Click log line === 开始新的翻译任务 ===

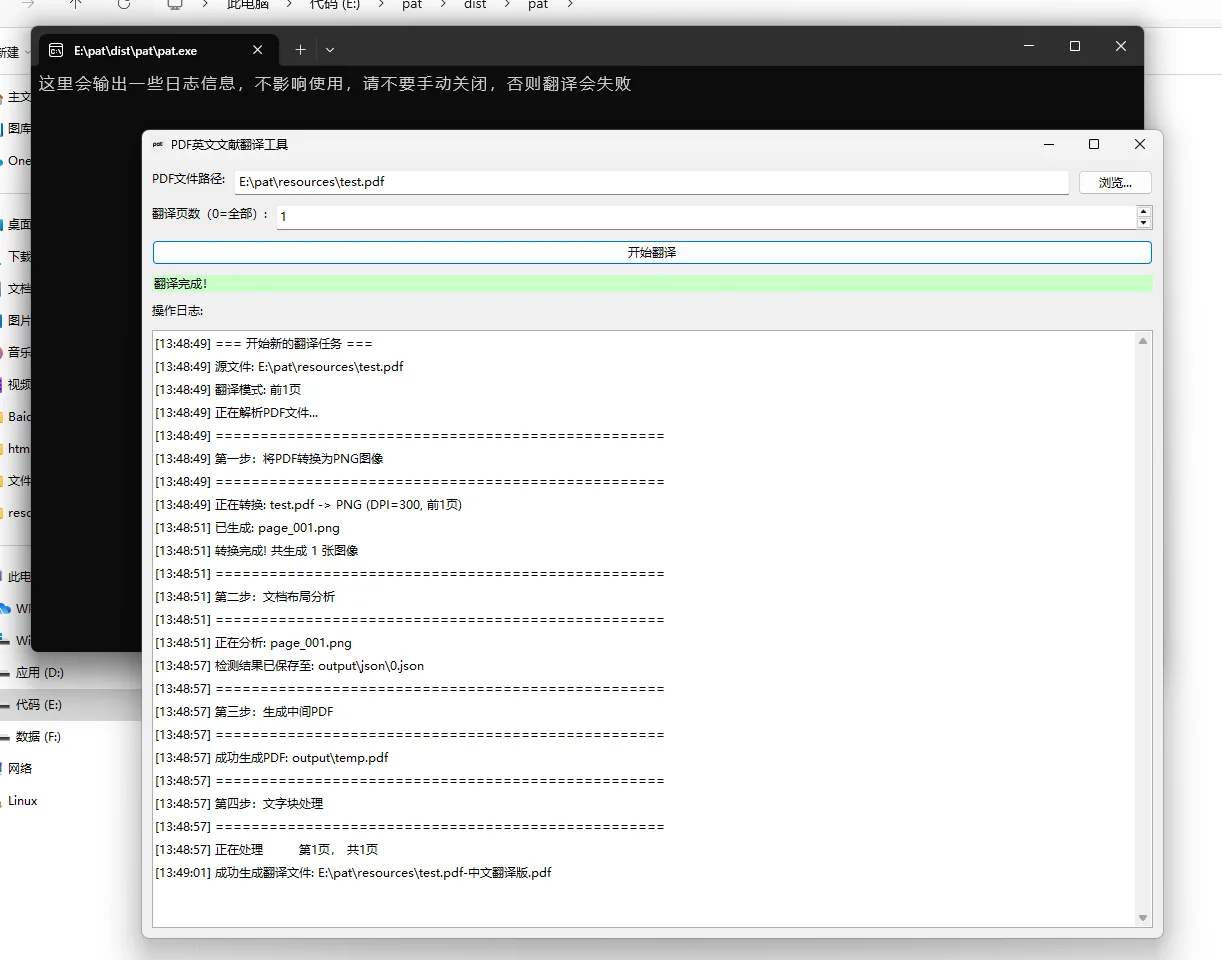click(264, 344)
